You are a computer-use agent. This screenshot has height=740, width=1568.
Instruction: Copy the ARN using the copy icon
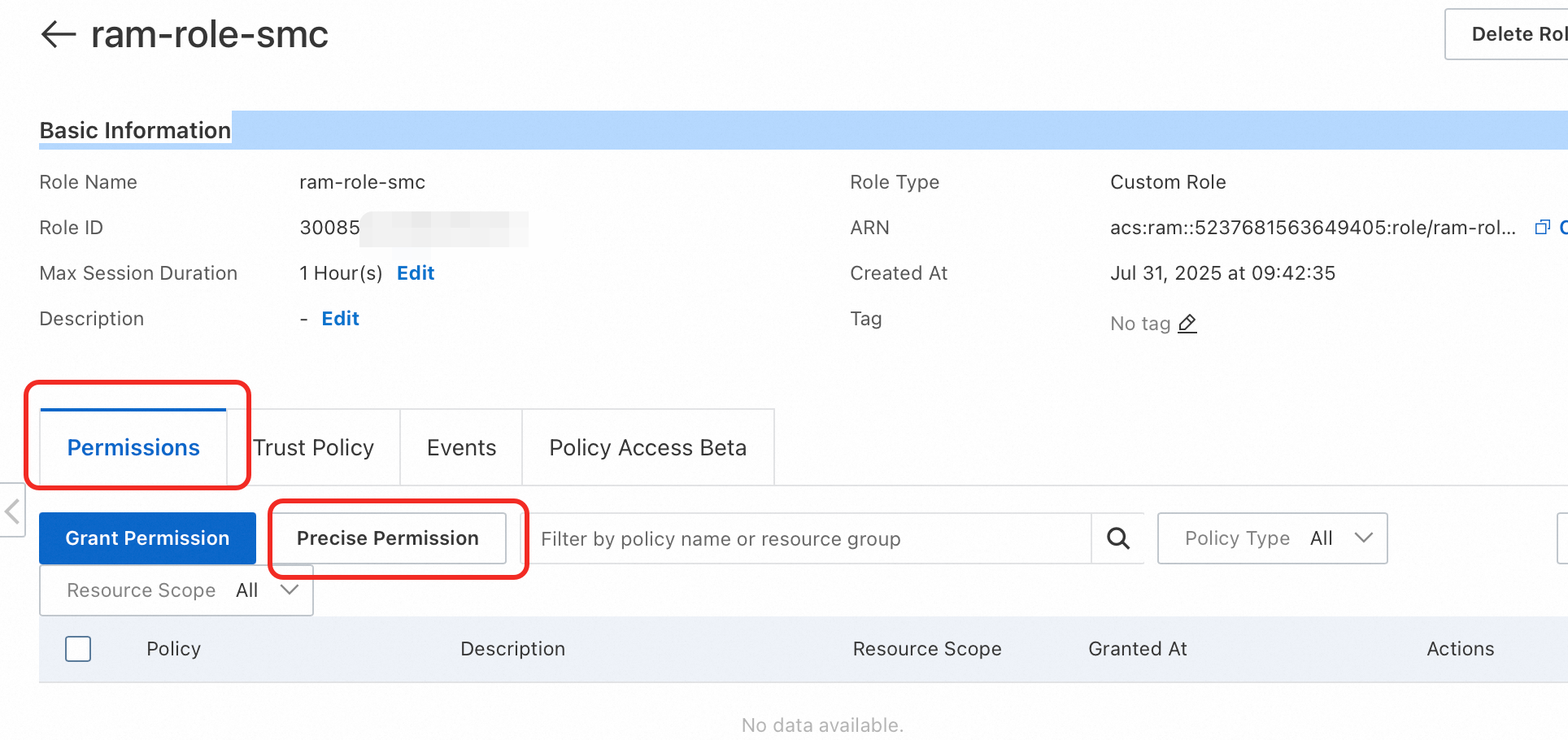(1542, 228)
